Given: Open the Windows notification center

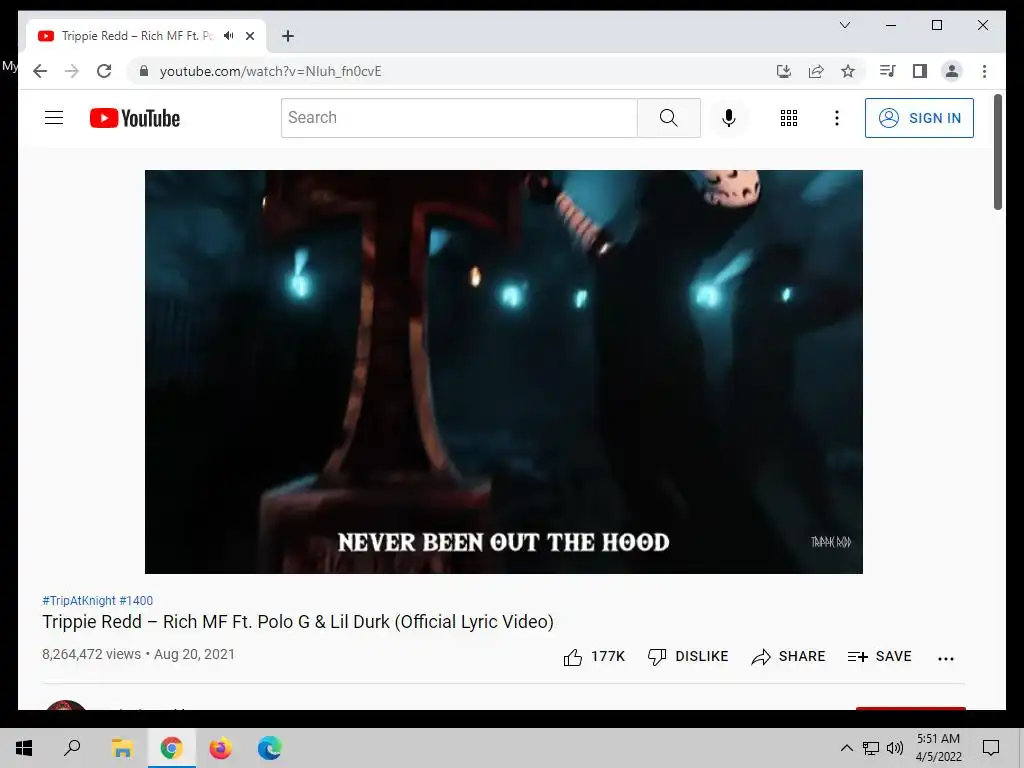Looking at the screenshot, I should point(991,748).
